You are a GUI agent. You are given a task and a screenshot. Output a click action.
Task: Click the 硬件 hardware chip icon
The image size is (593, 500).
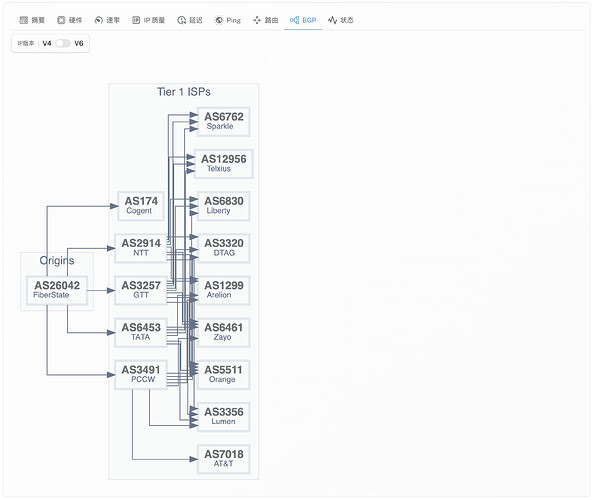(x=61, y=20)
